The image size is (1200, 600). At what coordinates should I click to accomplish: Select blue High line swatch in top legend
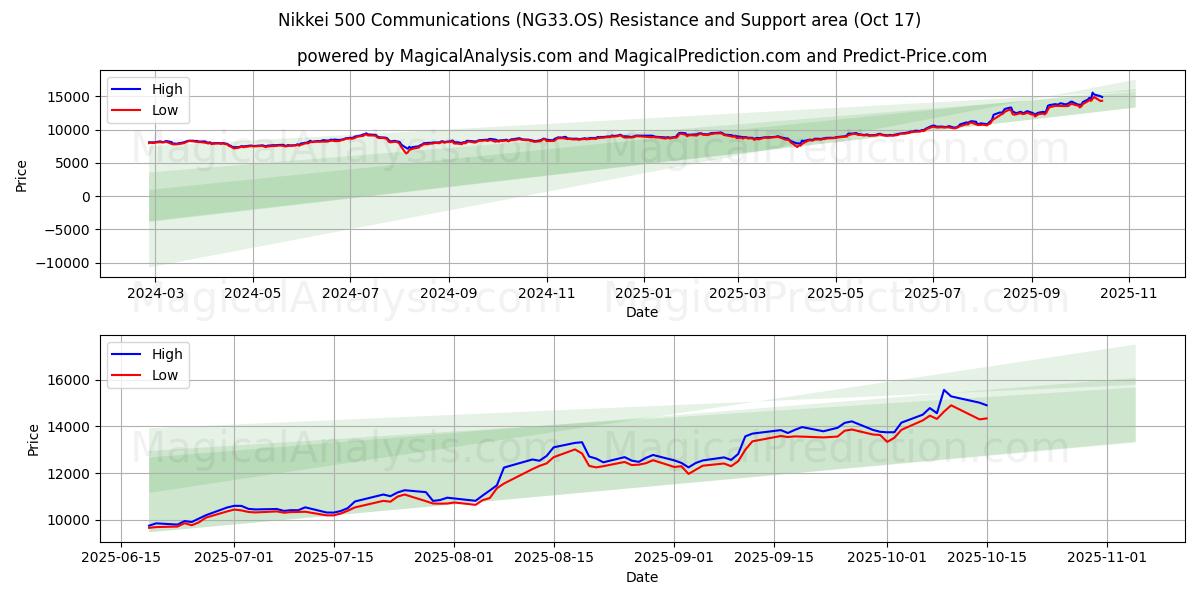pyautogui.click(x=127, y=90)
